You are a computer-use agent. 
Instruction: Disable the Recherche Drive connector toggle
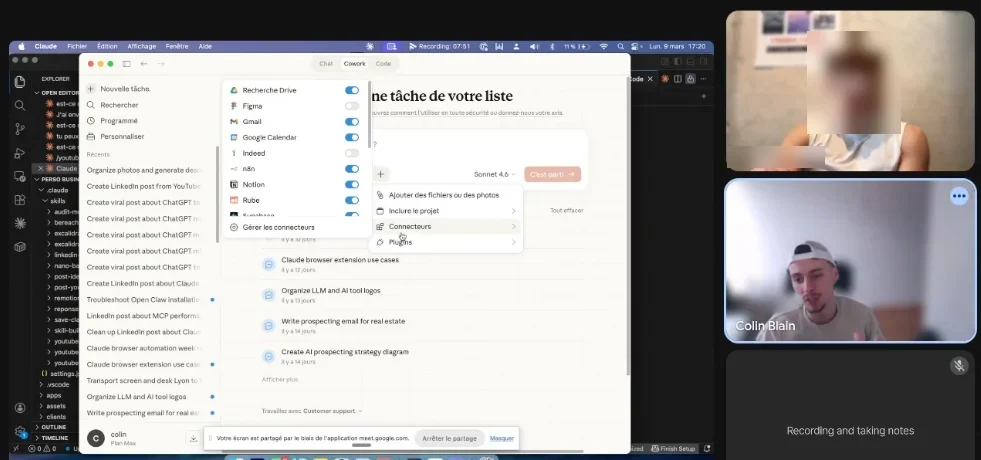[352, 90]
